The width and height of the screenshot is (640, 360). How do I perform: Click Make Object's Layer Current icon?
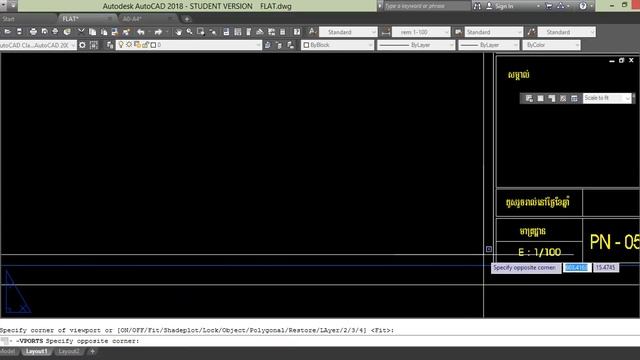point(267,45)
